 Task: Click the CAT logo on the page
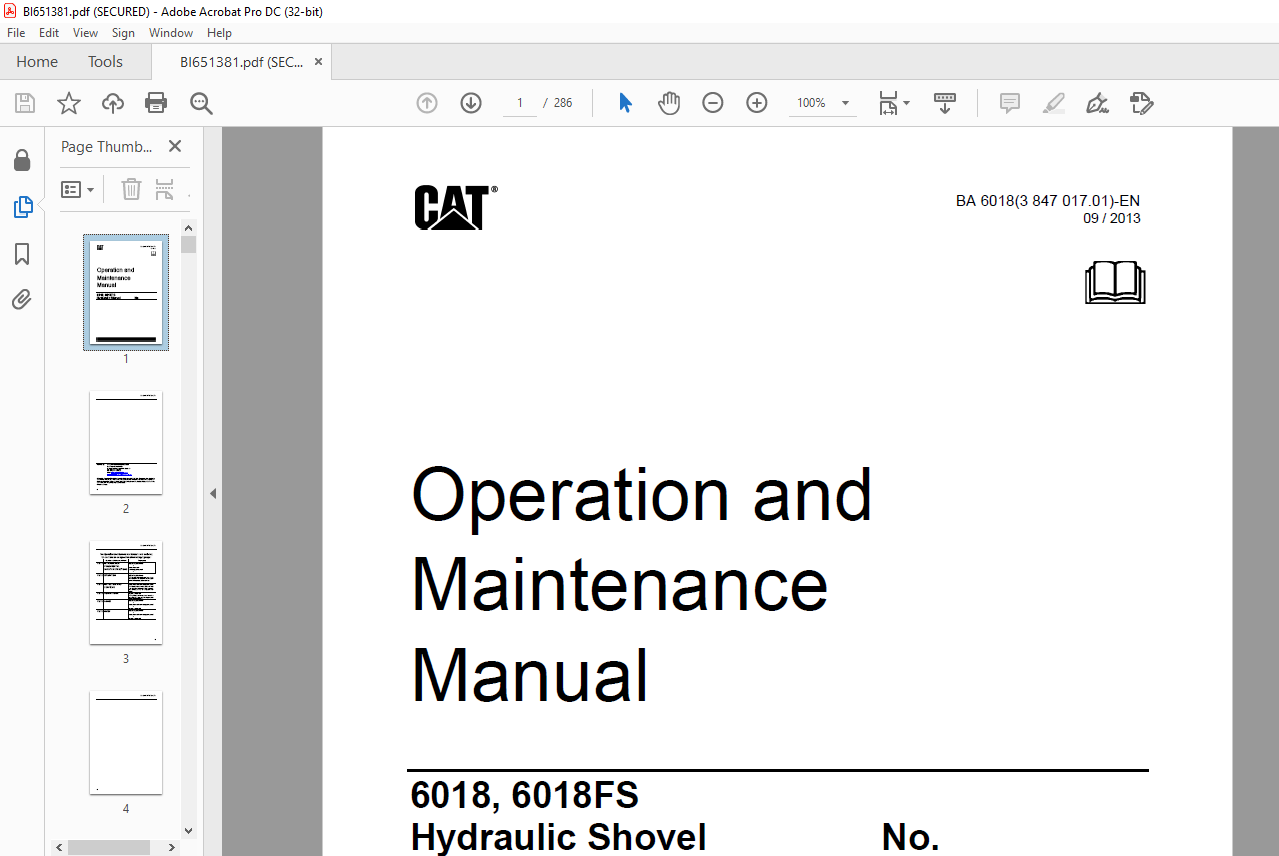coord(455,208)
